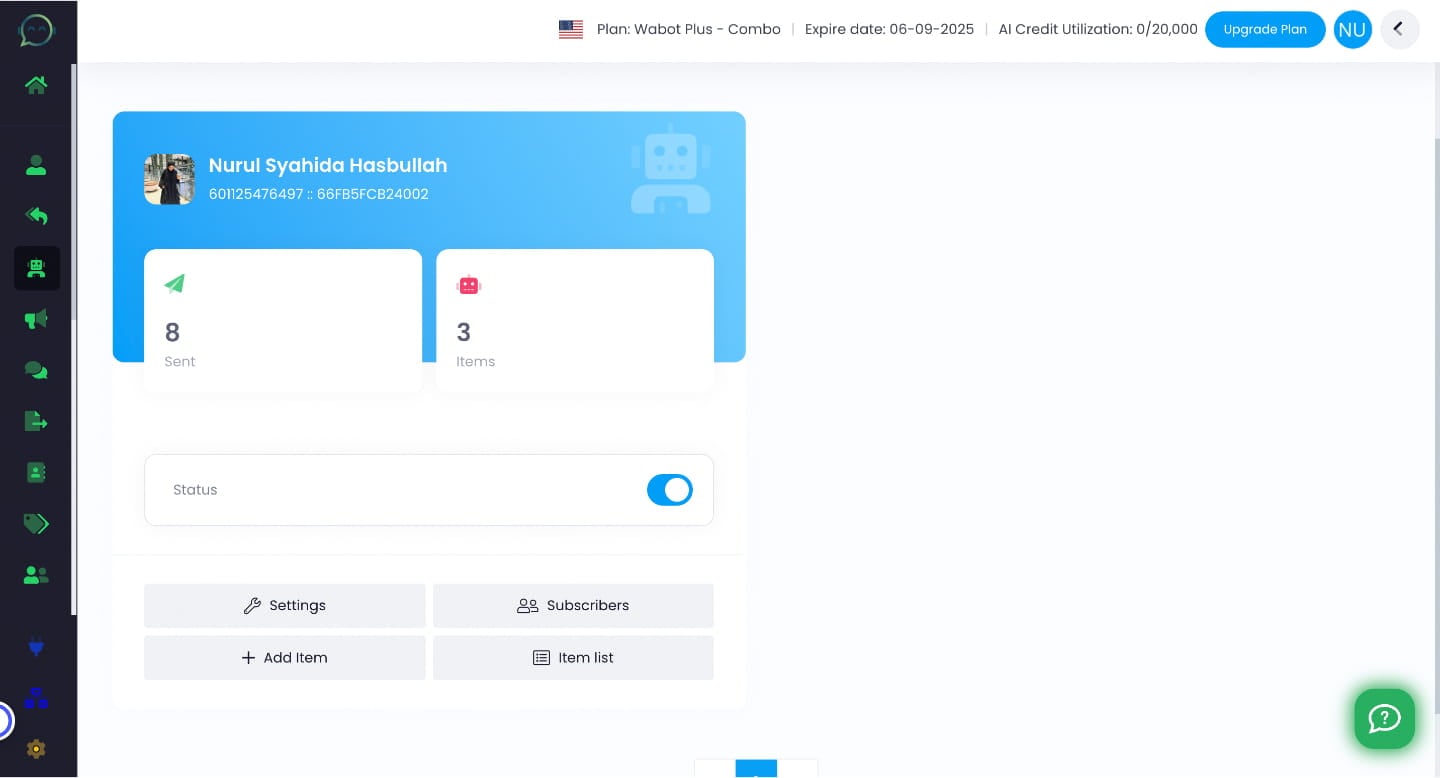Open the Auto-reply arrows icon
The image size is (1440, 778).
click(36, 216)
